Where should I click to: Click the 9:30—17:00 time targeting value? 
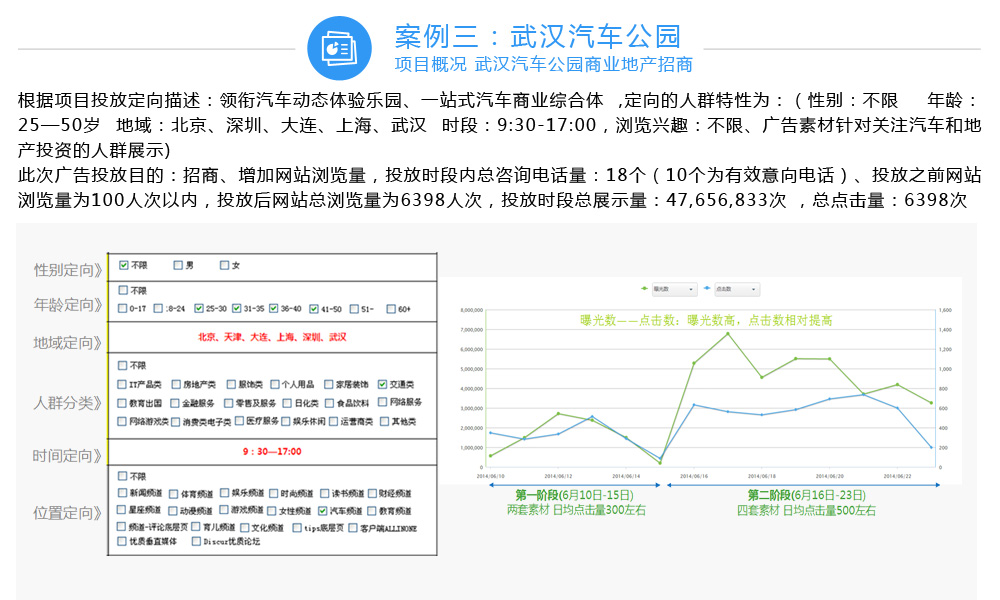[x=272, y=451]
